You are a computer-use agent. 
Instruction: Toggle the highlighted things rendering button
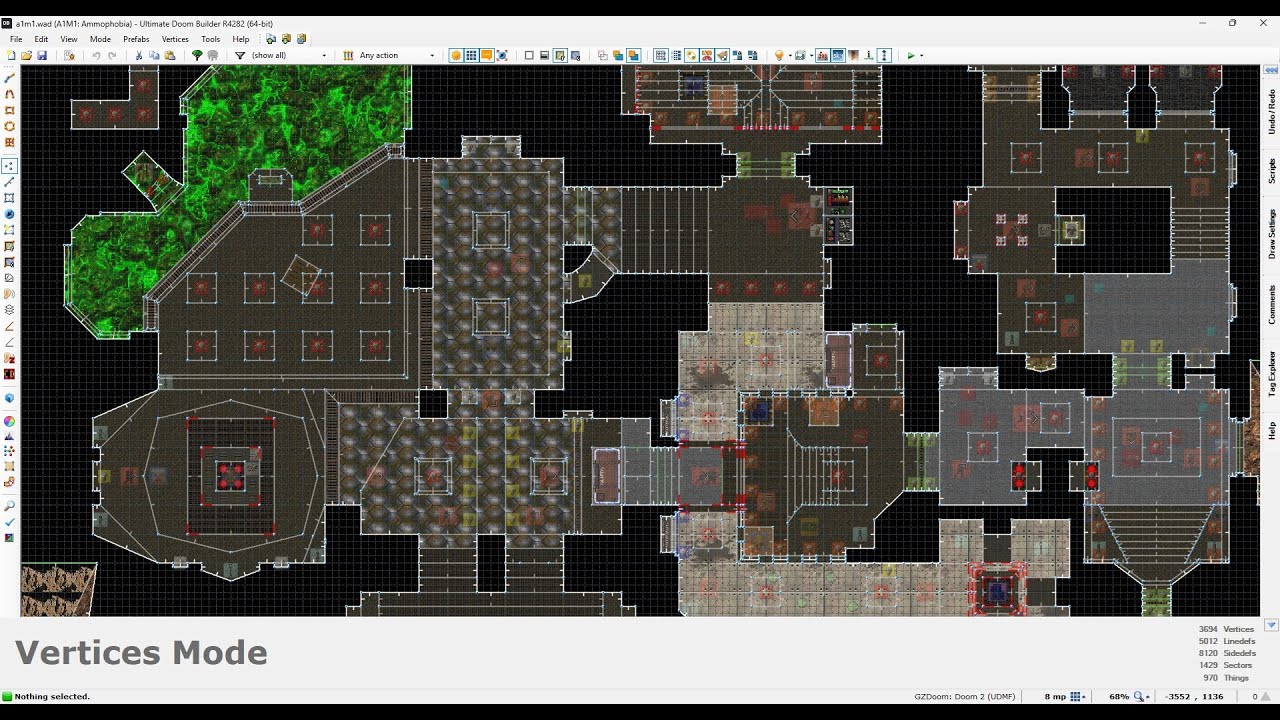pos(822,55)
